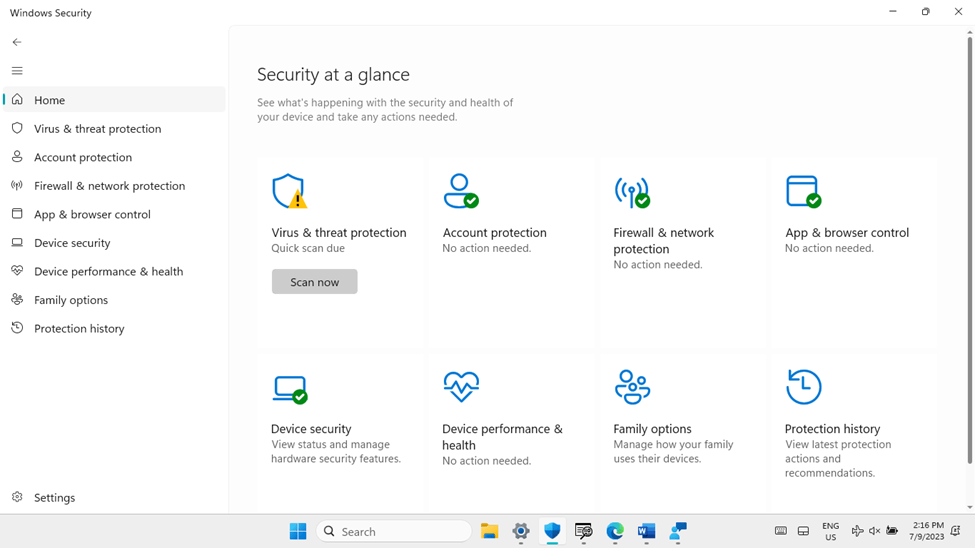Toggle the hamburger navigation menu
The height and width of the screenshot is (548, 975).
[x=17, y=71]
